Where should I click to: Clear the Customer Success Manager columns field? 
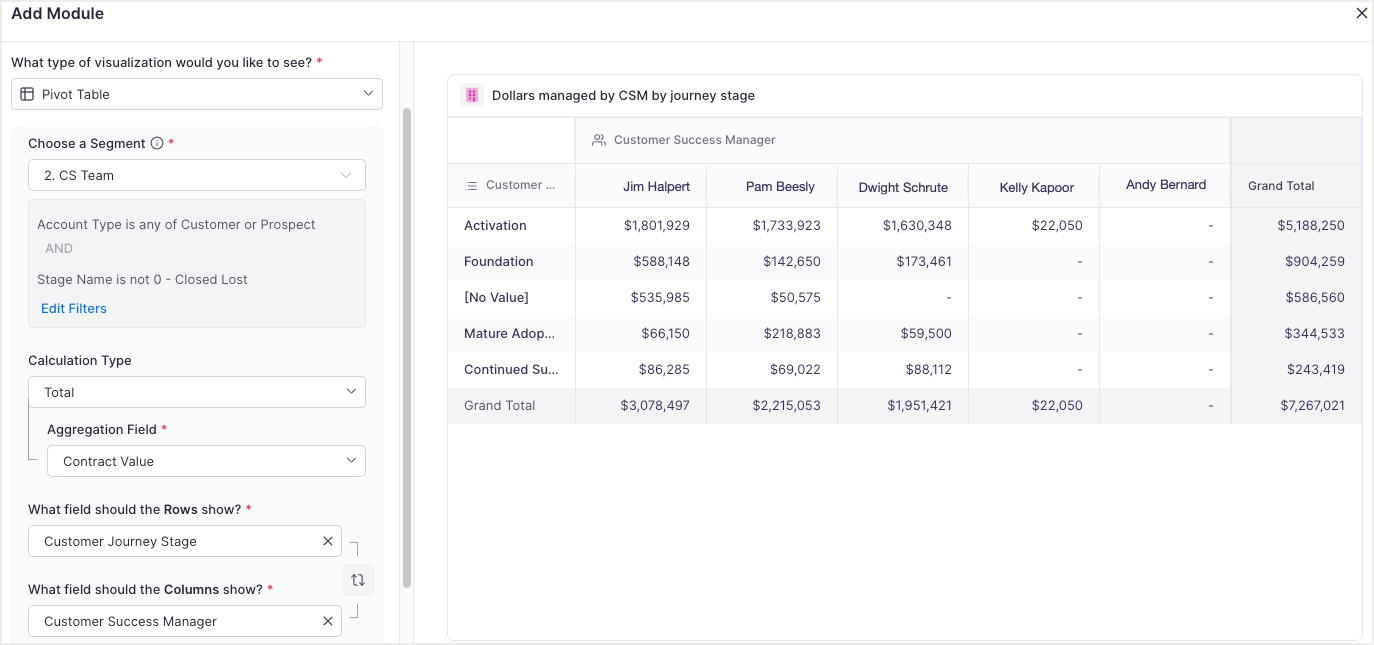[x=328, y=621]
